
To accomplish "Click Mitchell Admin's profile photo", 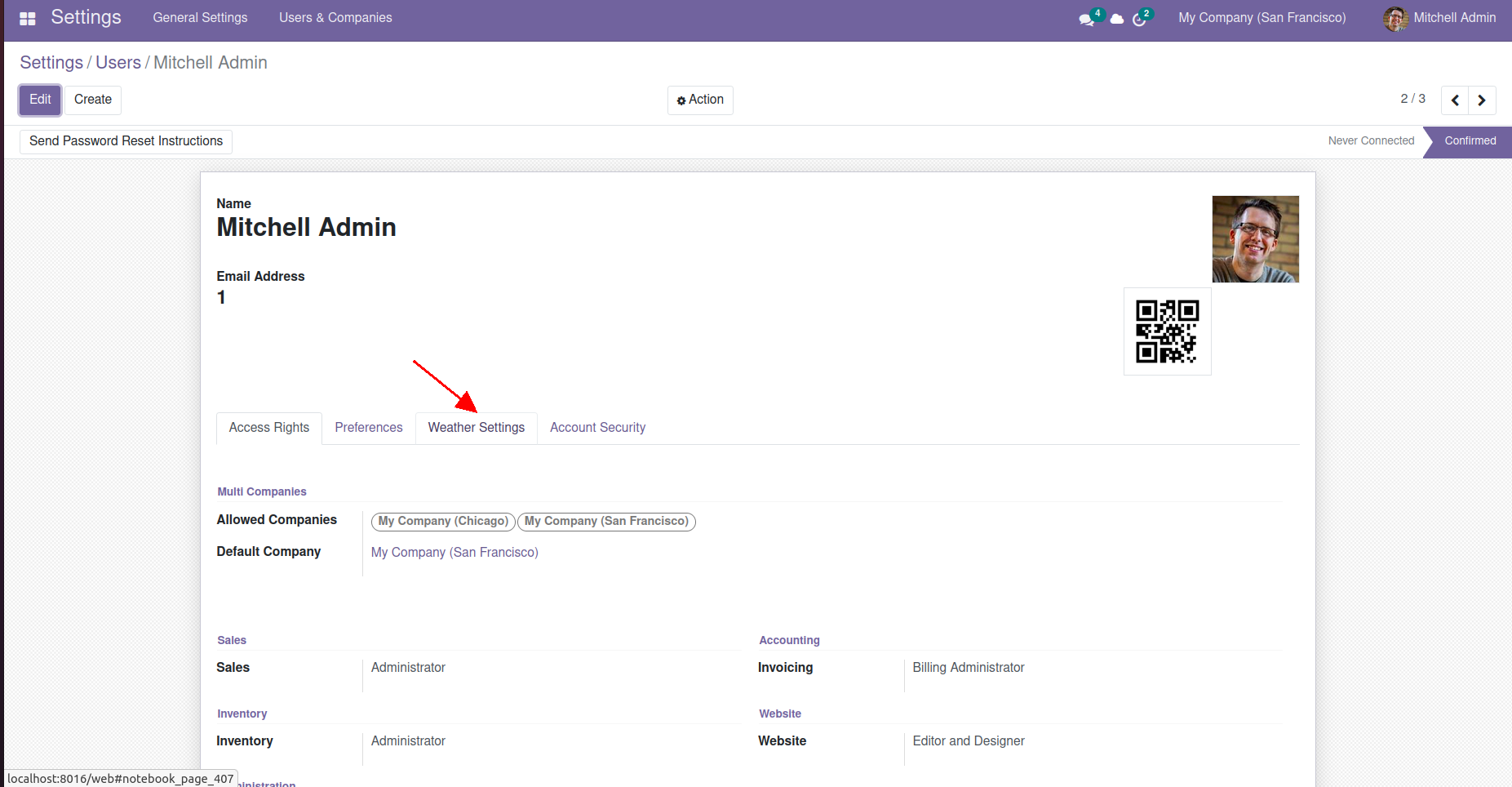I will click(x=1255, y=239).
